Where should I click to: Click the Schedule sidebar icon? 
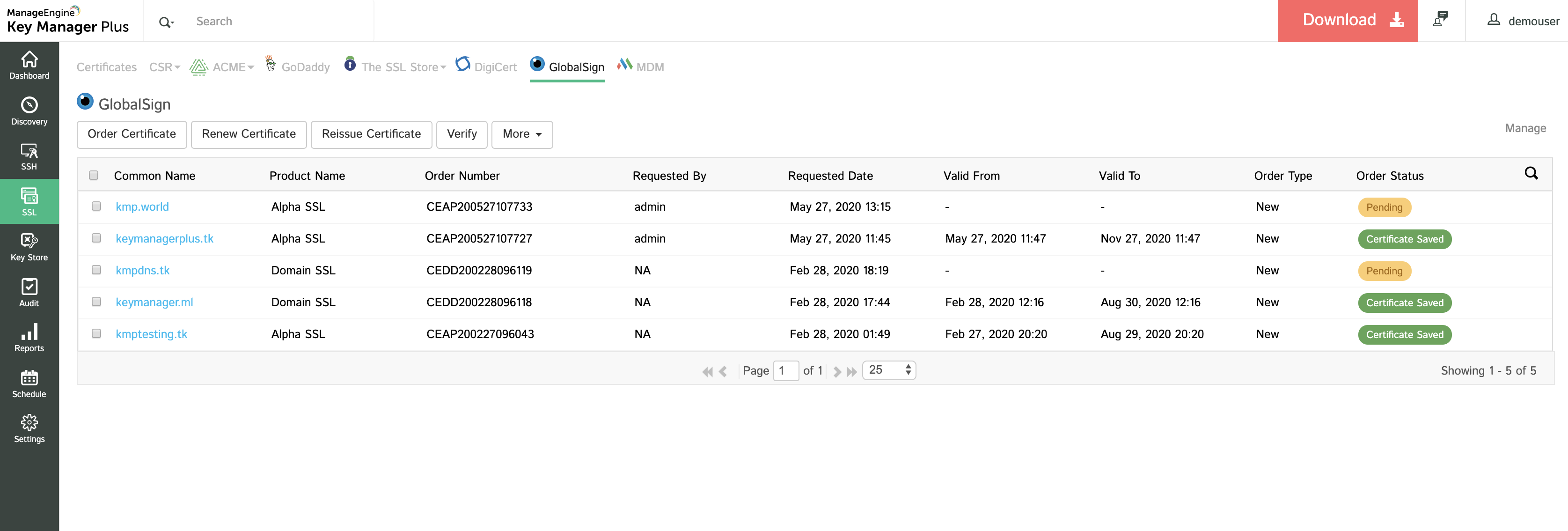click(28, 384)
